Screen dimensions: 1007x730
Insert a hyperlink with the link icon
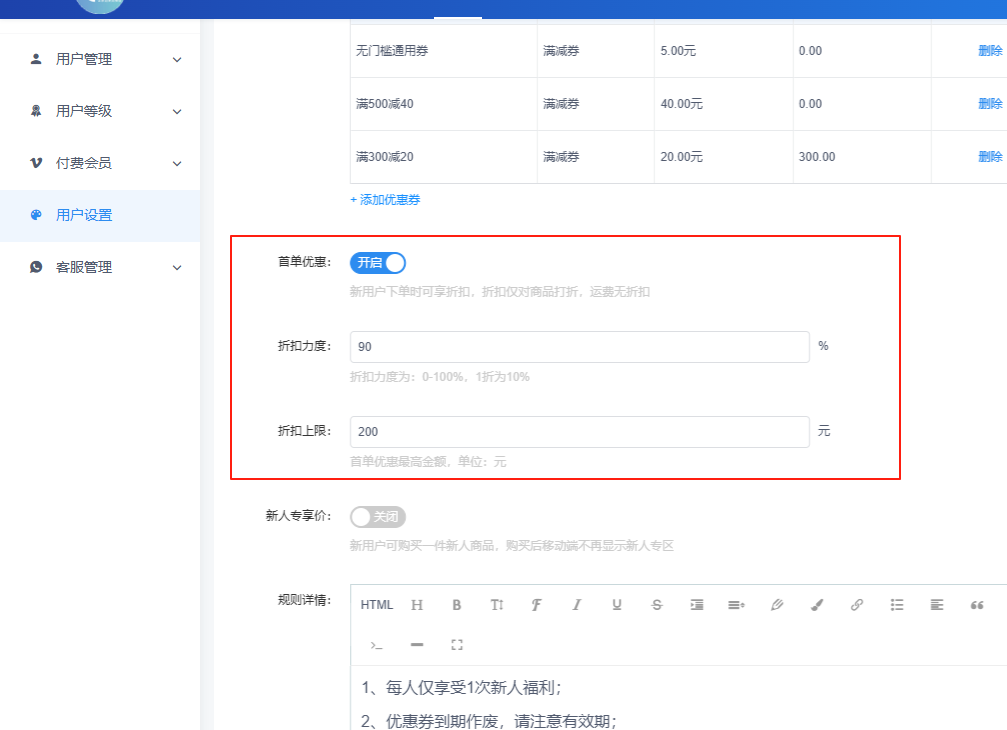point(857,605)
